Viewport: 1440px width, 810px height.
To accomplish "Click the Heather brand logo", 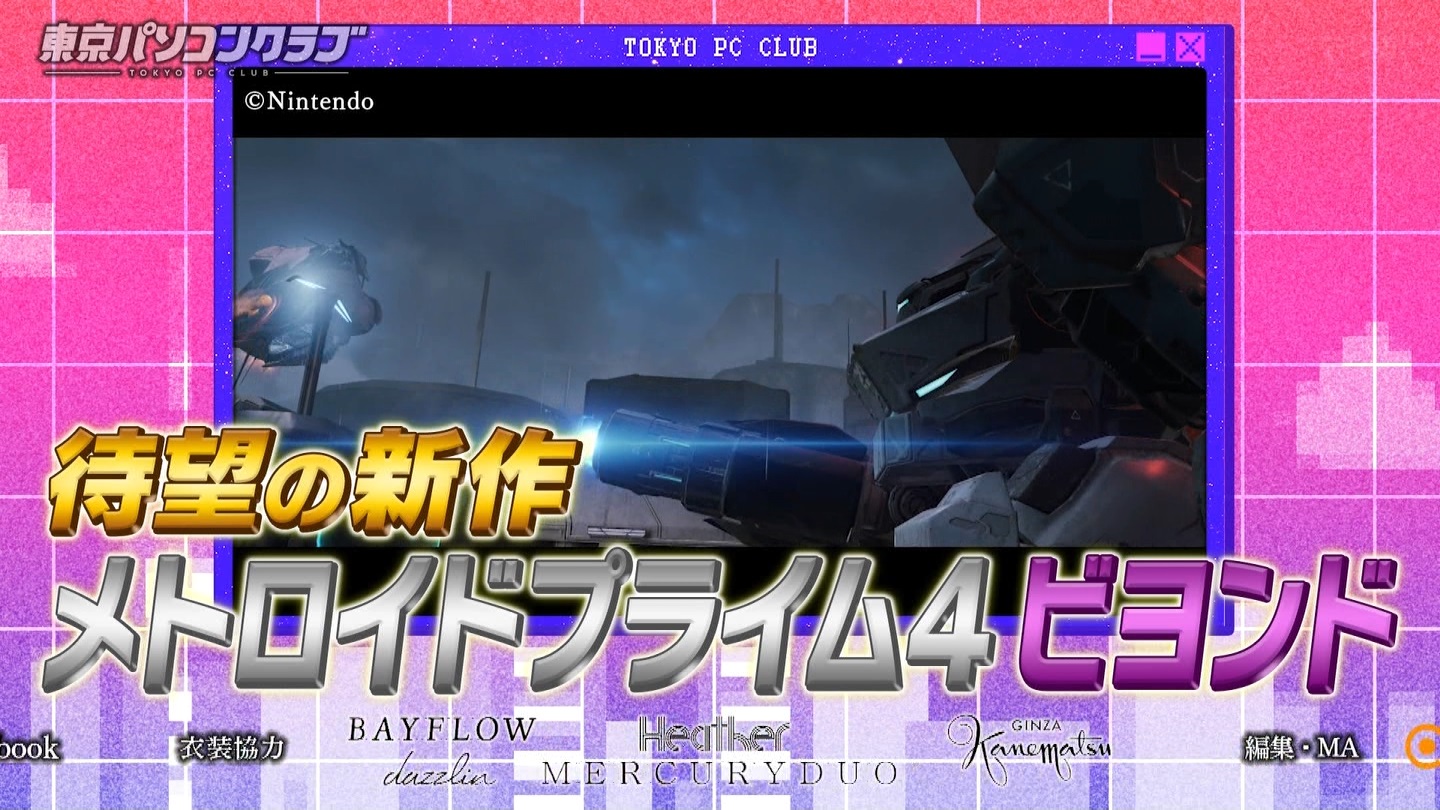I will [713, 735].
